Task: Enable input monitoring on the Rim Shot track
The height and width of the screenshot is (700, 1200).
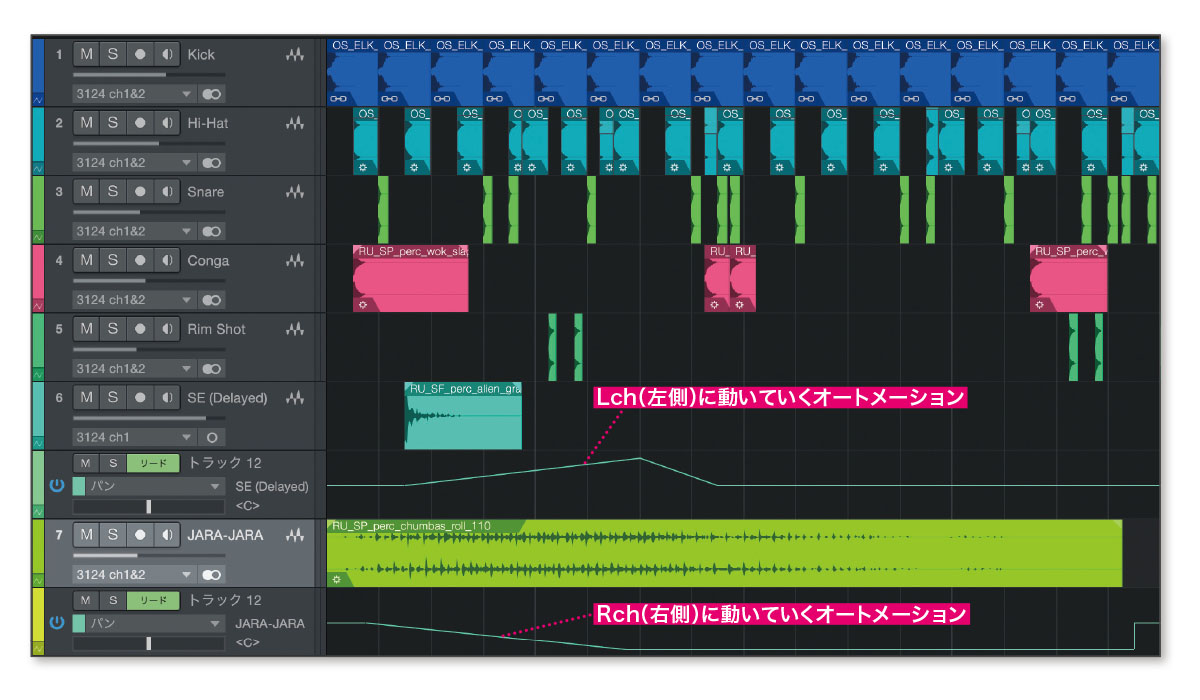Action: pyautogui.click(x=167, y=329)
